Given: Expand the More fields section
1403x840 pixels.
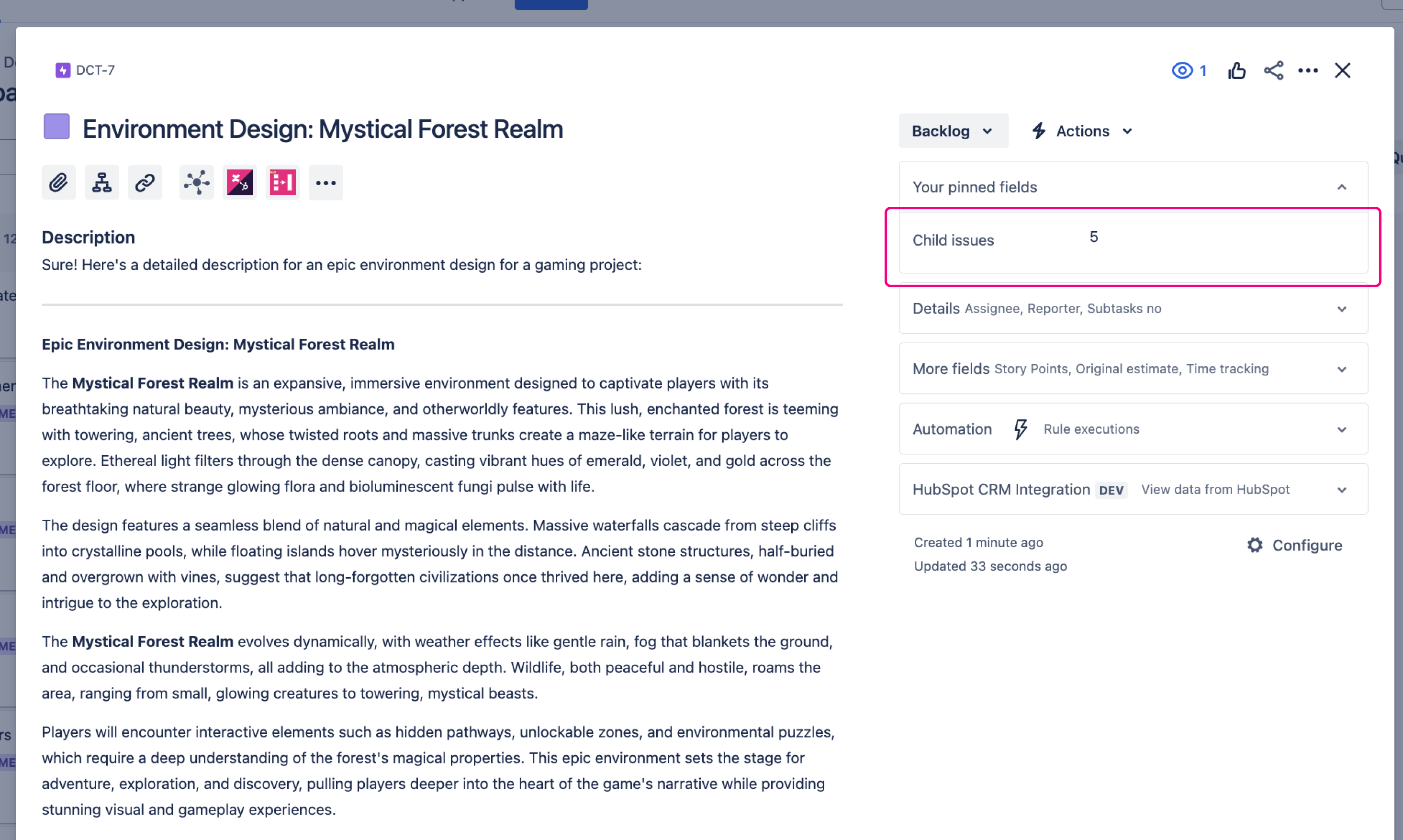Looking at the screenshot, I should [x=1341, y=369].
